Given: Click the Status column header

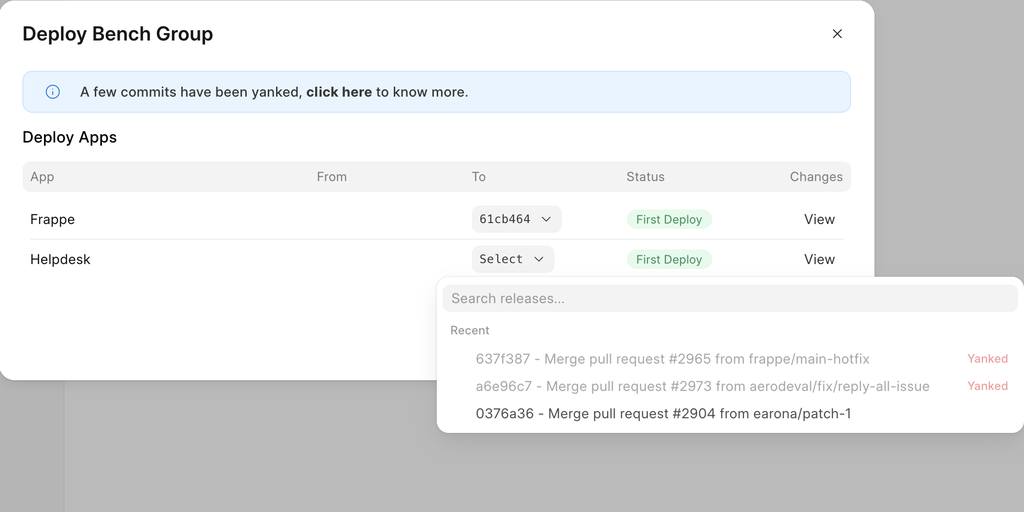Looking at the screenshot, I should 645,177.
